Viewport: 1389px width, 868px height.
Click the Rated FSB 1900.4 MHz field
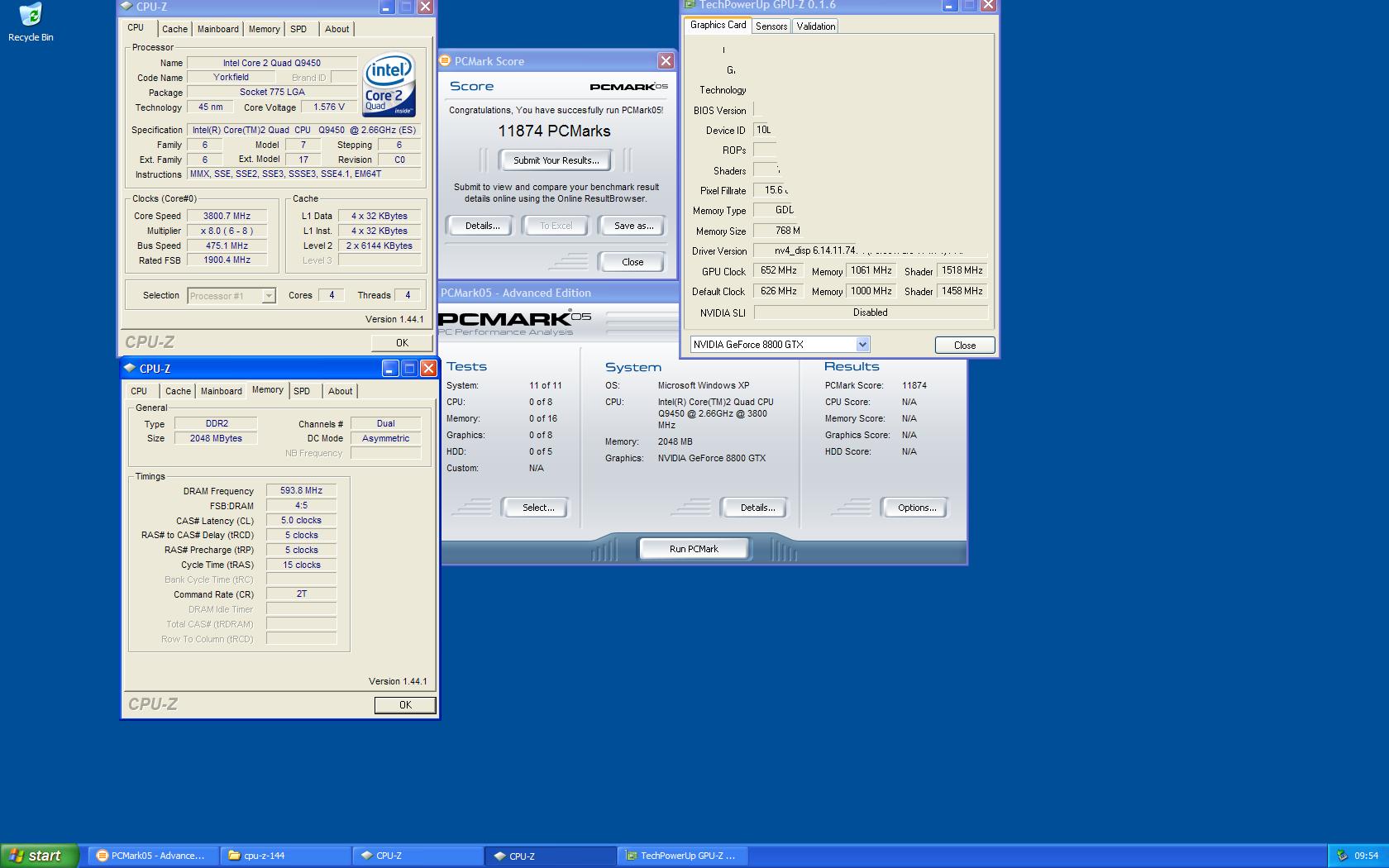click(227, 260)
